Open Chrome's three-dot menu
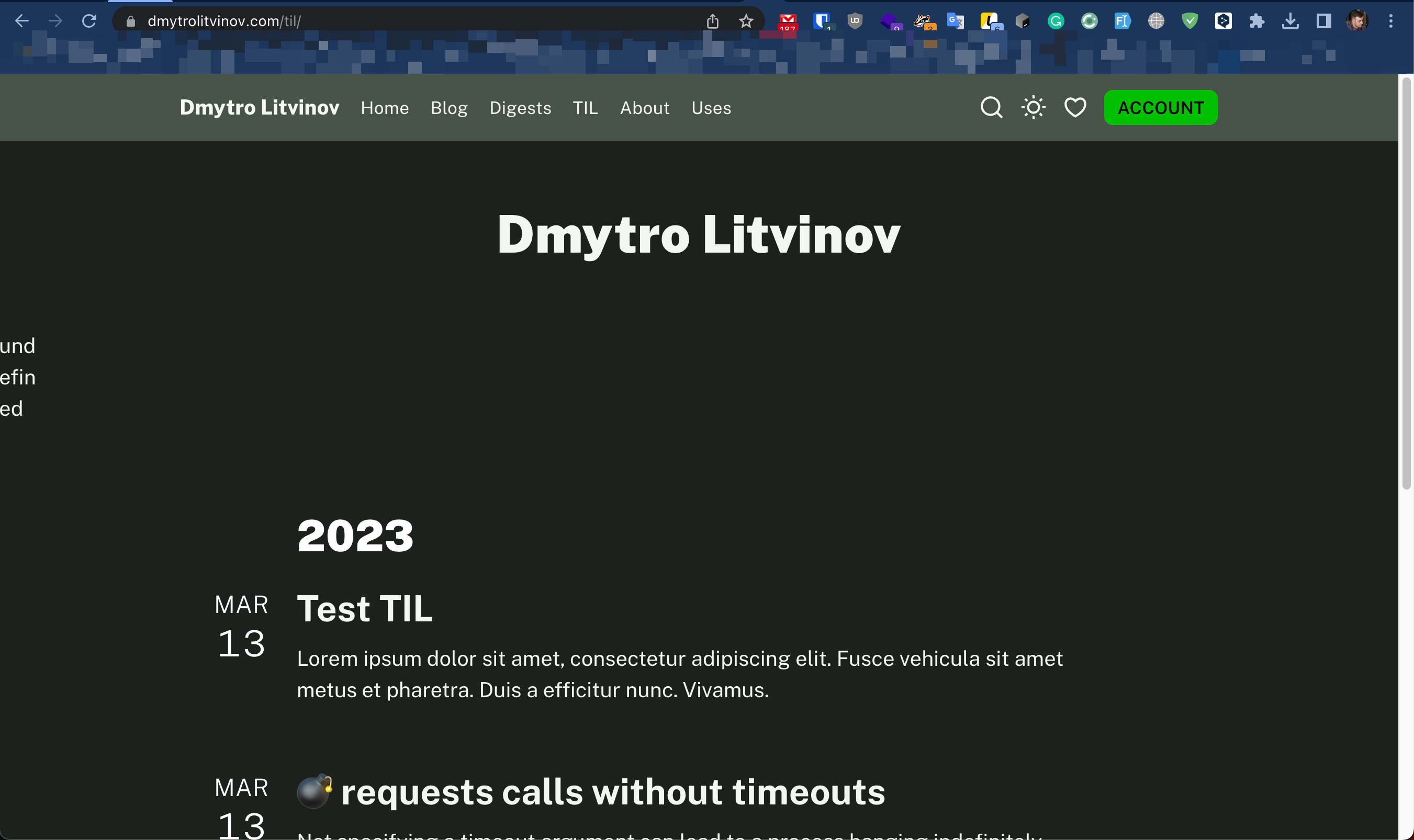 (x=1391, y=21)
